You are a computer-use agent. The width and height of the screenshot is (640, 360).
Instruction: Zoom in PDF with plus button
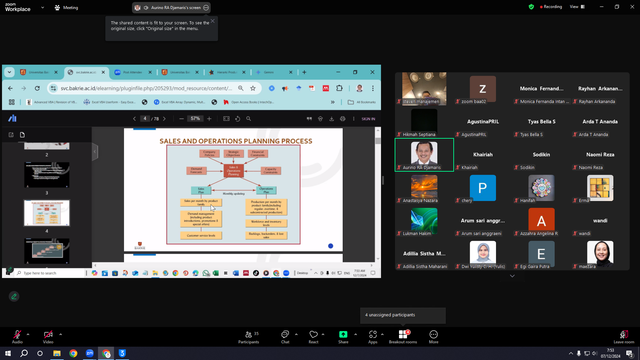tap(209, 119)
